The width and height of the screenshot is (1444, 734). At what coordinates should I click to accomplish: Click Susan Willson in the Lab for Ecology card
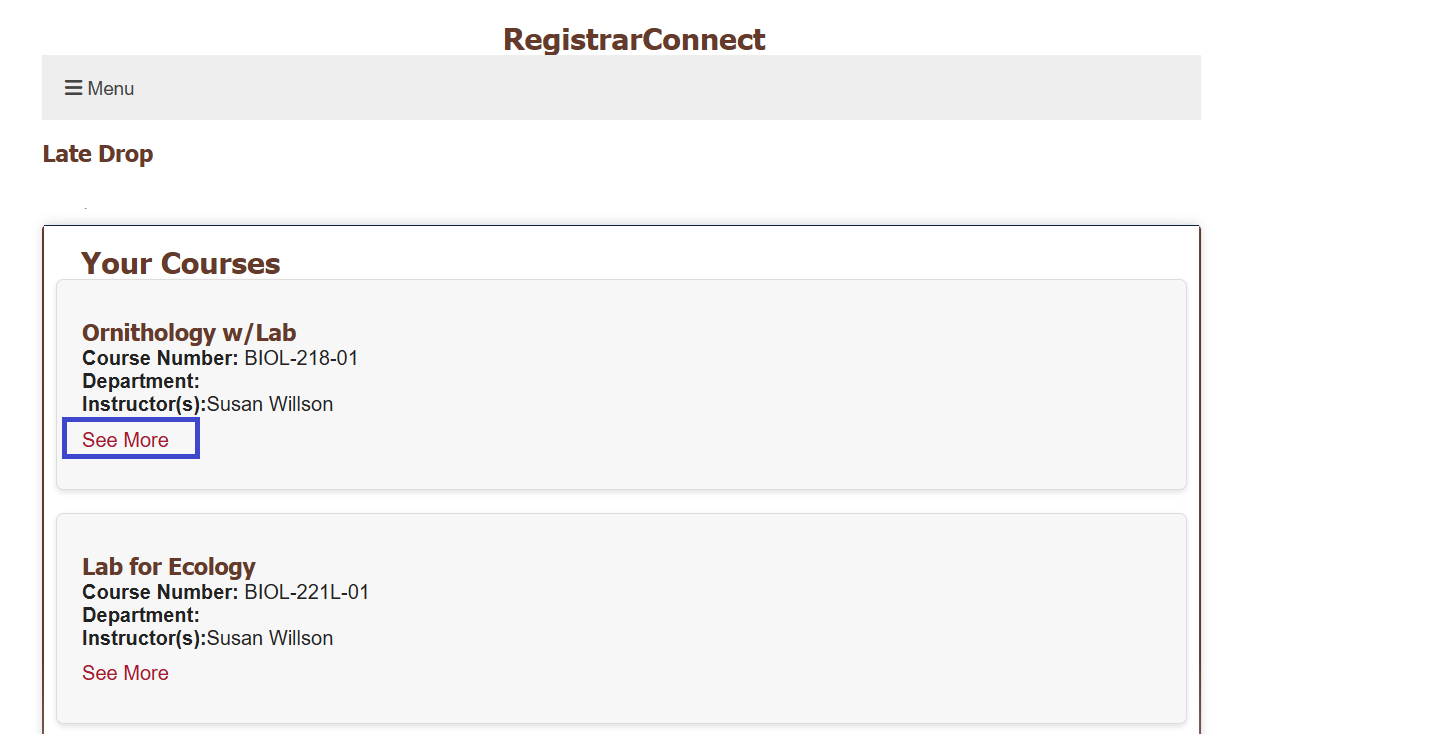(270, 638)
